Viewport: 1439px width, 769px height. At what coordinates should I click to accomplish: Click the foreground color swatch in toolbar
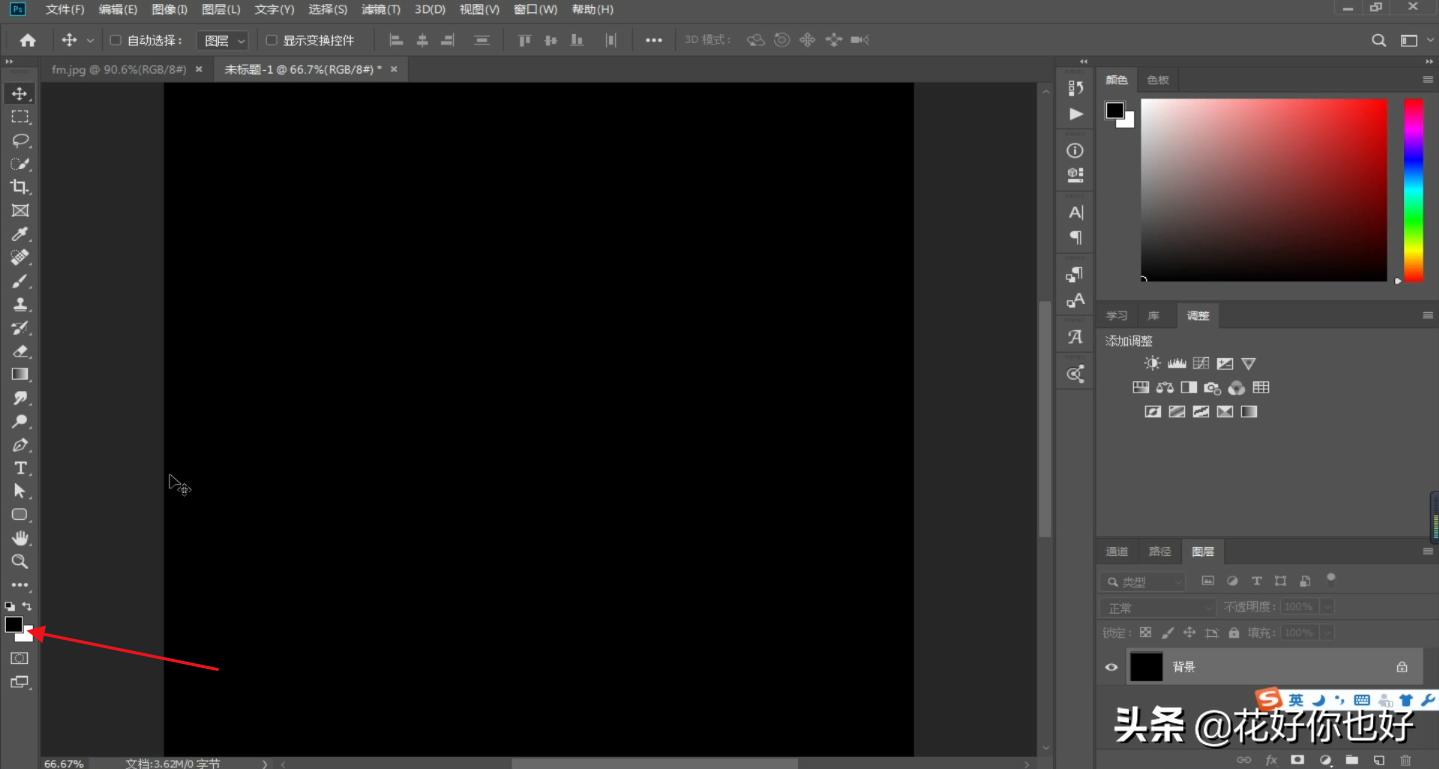point(13,624)
